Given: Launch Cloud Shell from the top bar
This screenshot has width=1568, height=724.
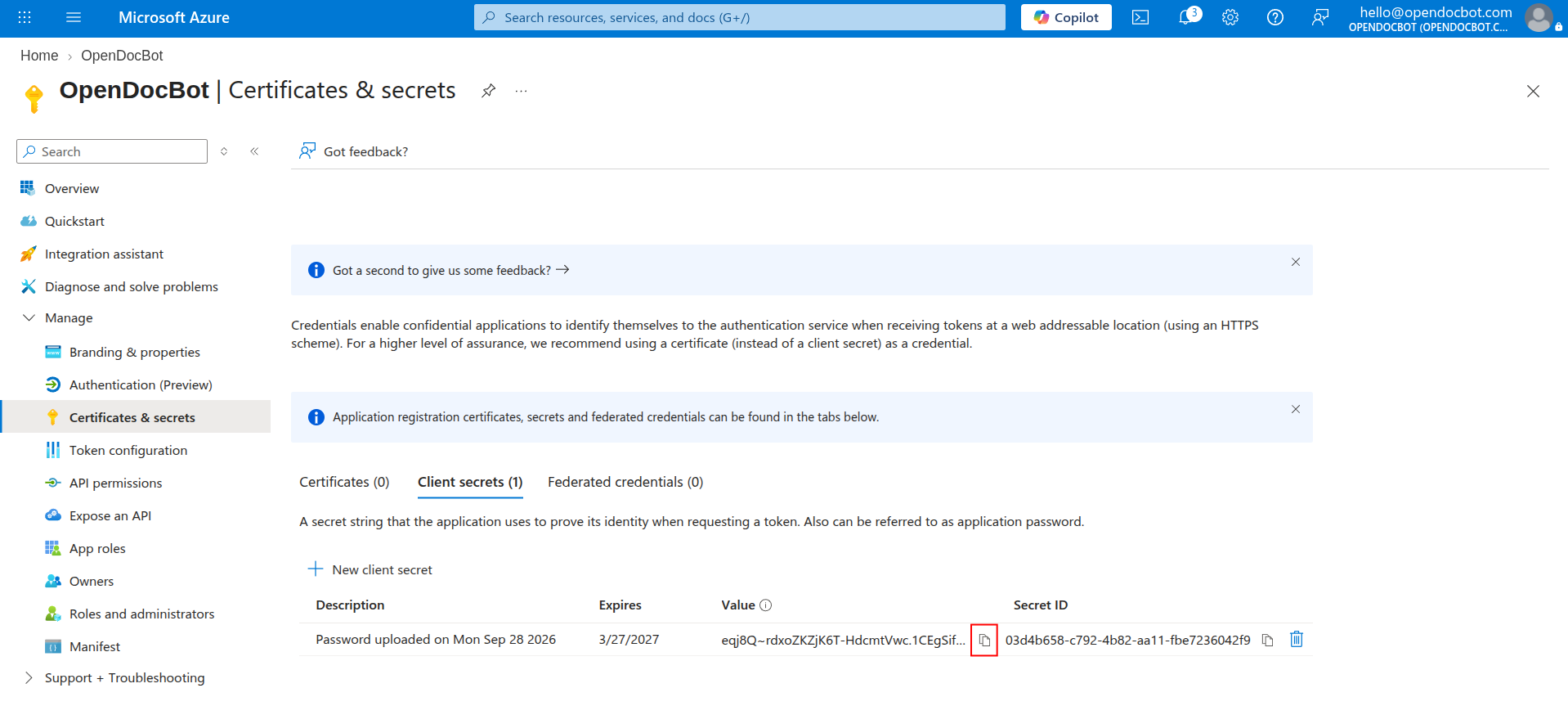Looking at the screenshot, I should 1140,17.
